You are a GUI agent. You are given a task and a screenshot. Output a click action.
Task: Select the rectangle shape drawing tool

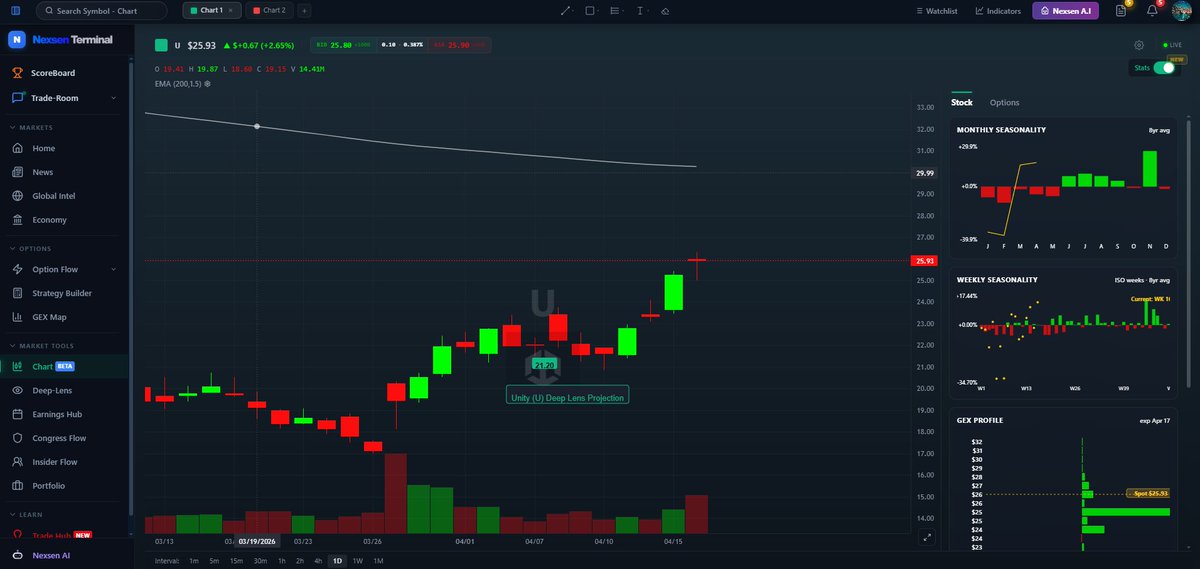[x=590, y=11]
